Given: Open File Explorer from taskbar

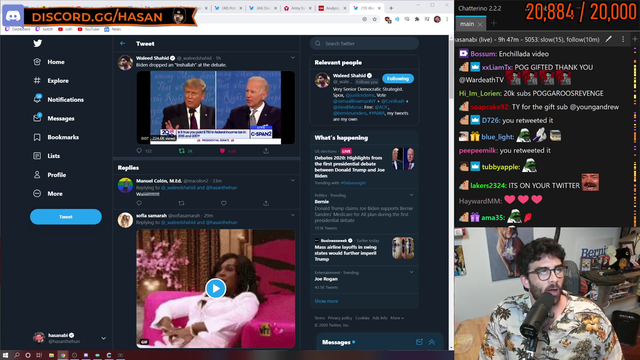Looking at the screenshot, I should point(51,356).
